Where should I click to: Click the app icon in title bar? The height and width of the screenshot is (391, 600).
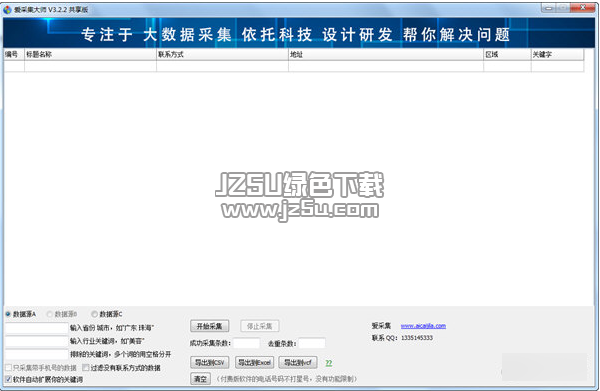point(7,9)
